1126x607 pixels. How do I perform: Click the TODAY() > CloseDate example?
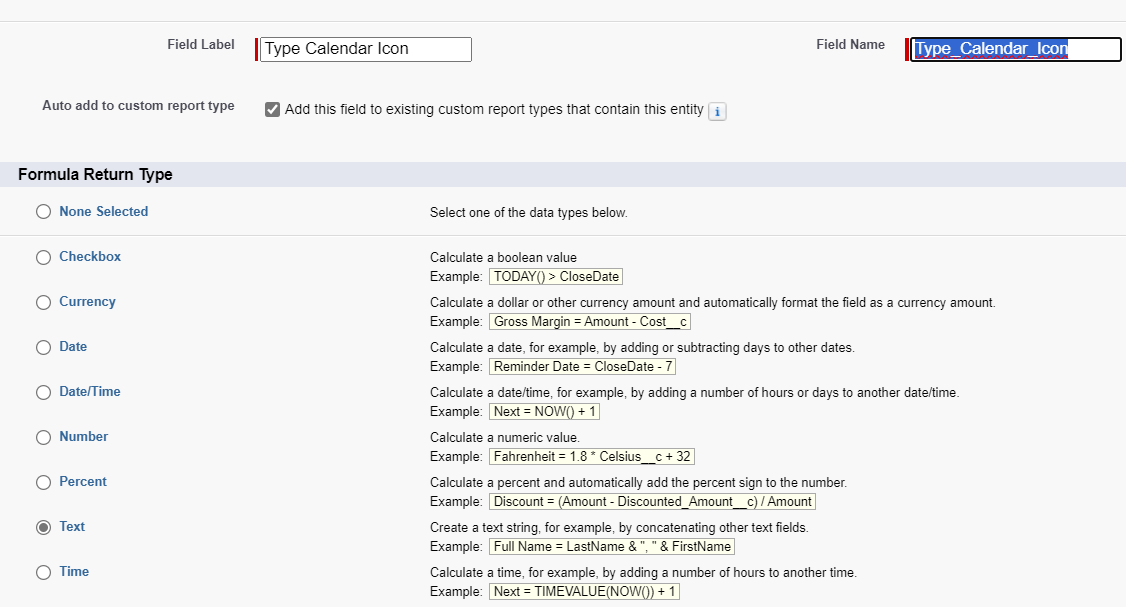(556, 277)
